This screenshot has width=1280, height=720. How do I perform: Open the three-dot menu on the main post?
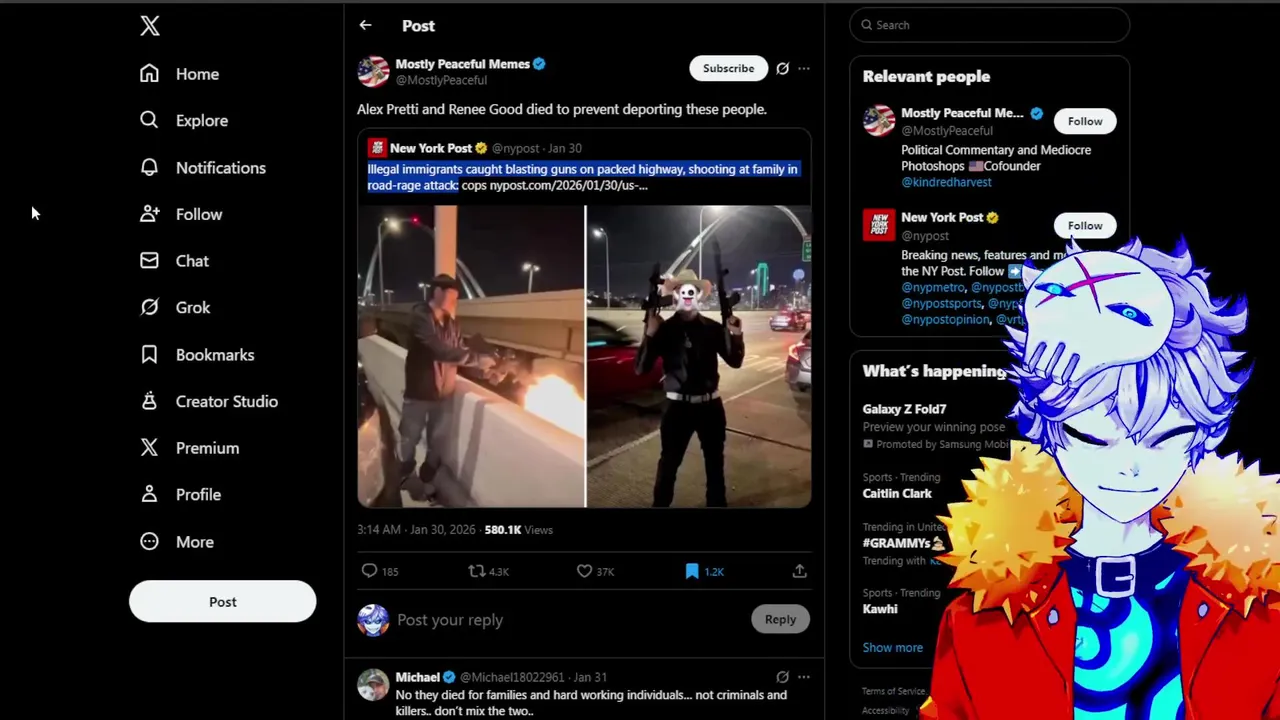(x=803, y=69)
